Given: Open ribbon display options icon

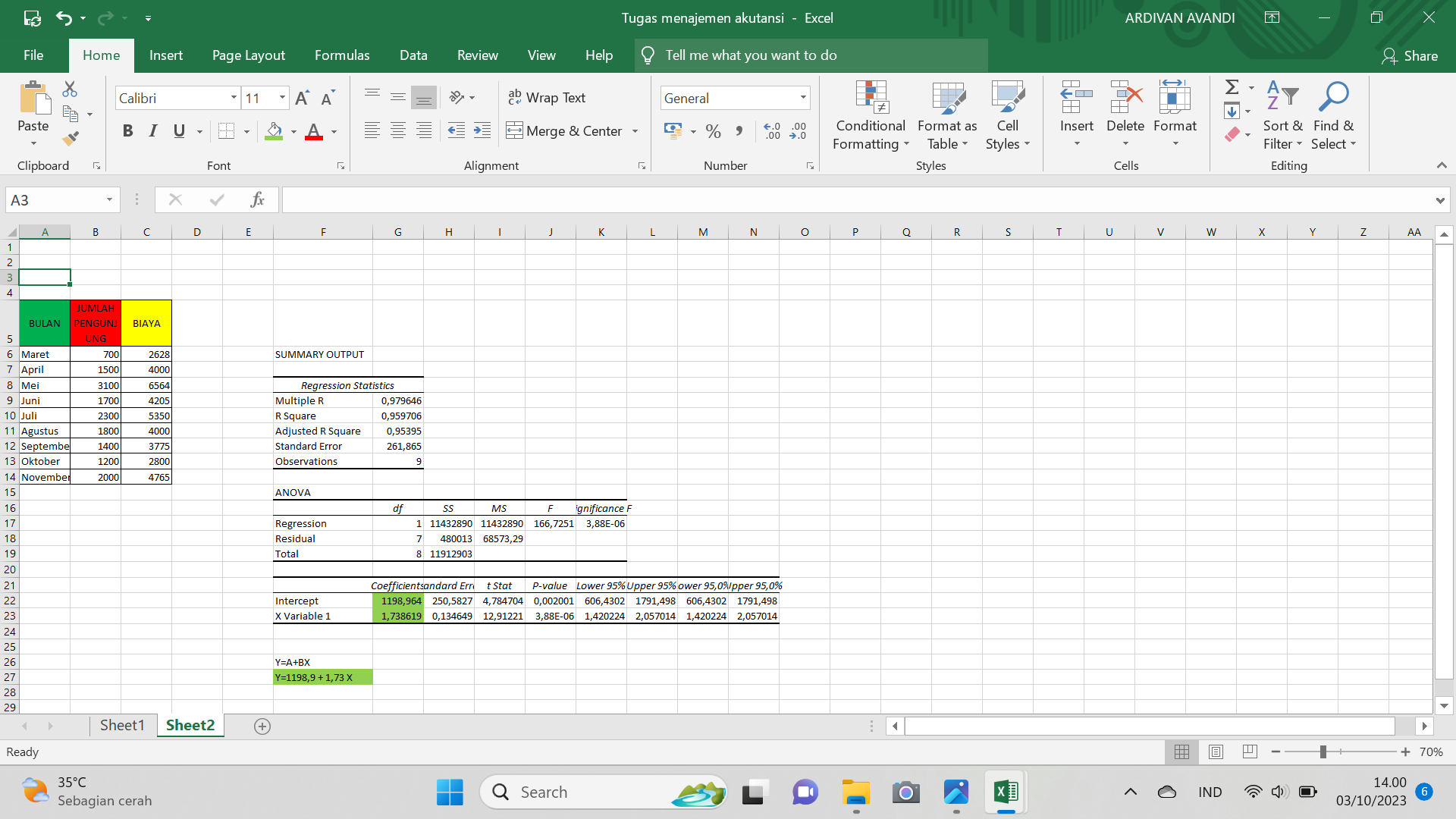Looking at the screenshot, I should pos(1272,17).
